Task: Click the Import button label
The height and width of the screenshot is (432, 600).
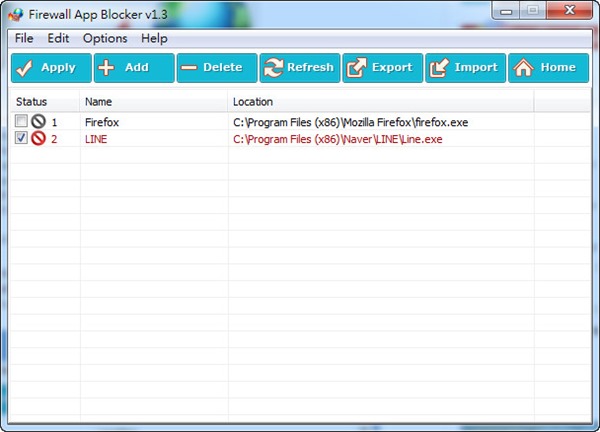Action: pyautogui.click(x=476, y=68)
